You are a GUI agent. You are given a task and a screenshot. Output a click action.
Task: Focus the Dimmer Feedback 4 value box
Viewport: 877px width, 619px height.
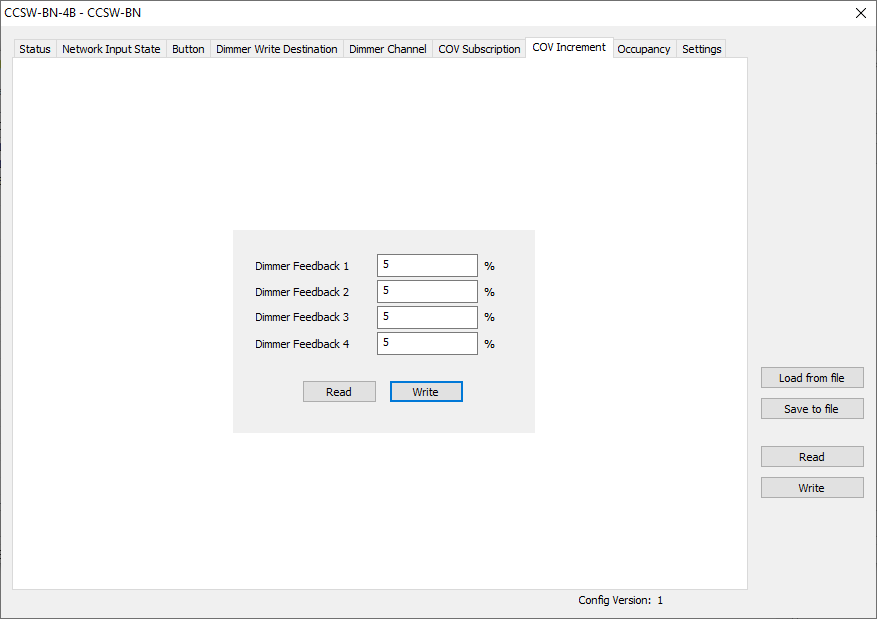427,343
